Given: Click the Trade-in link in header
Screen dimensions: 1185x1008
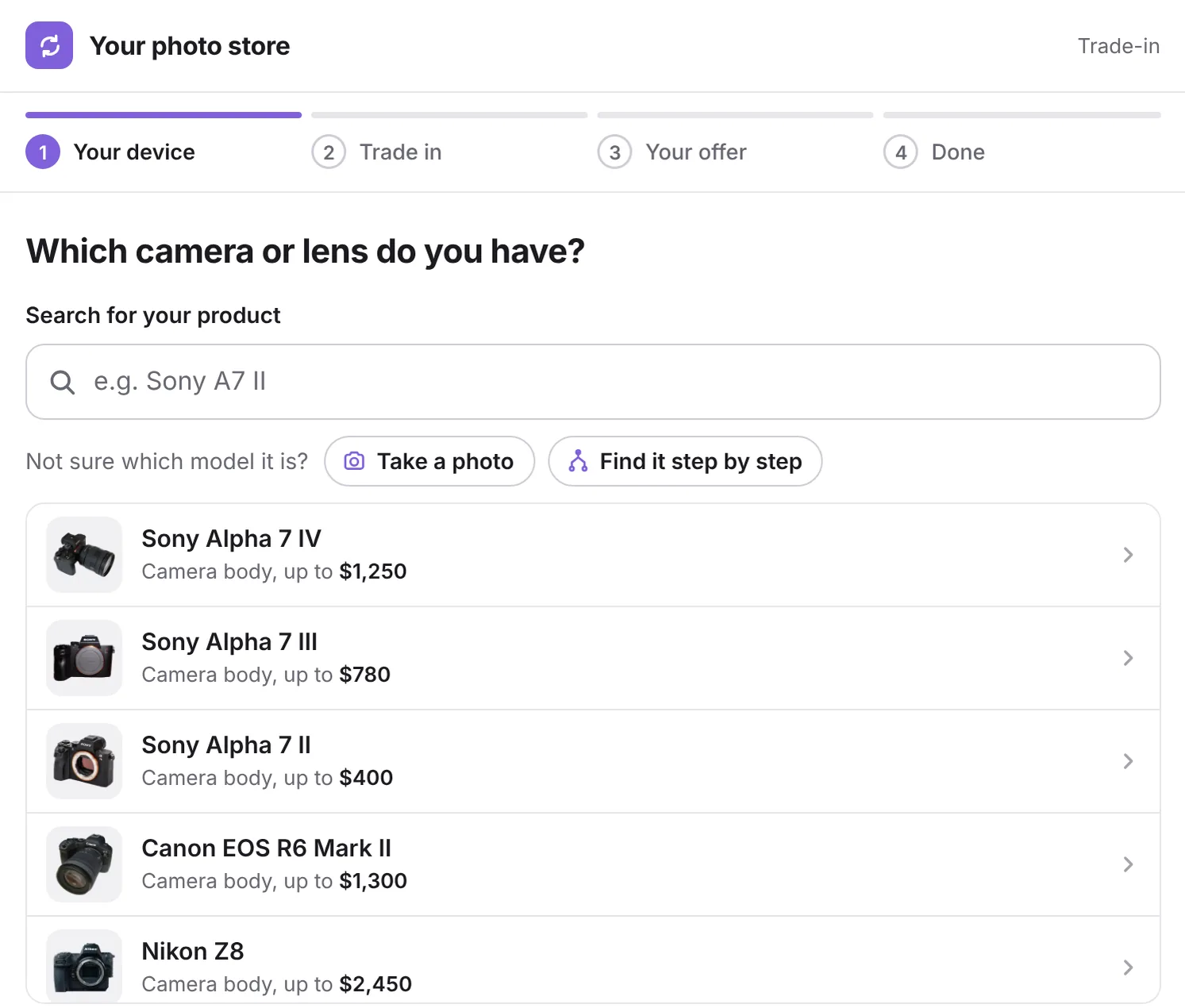Looking at the screenshot, I should coord(1118,46).
